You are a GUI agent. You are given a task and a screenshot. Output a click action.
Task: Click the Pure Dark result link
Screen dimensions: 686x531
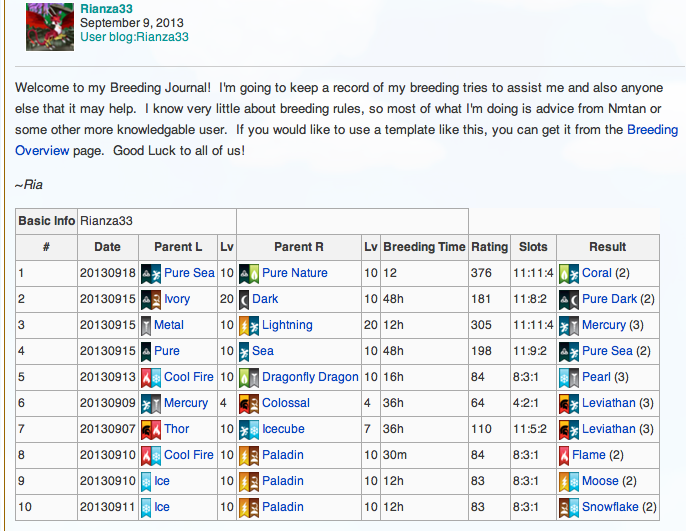[x=609, y=299]
